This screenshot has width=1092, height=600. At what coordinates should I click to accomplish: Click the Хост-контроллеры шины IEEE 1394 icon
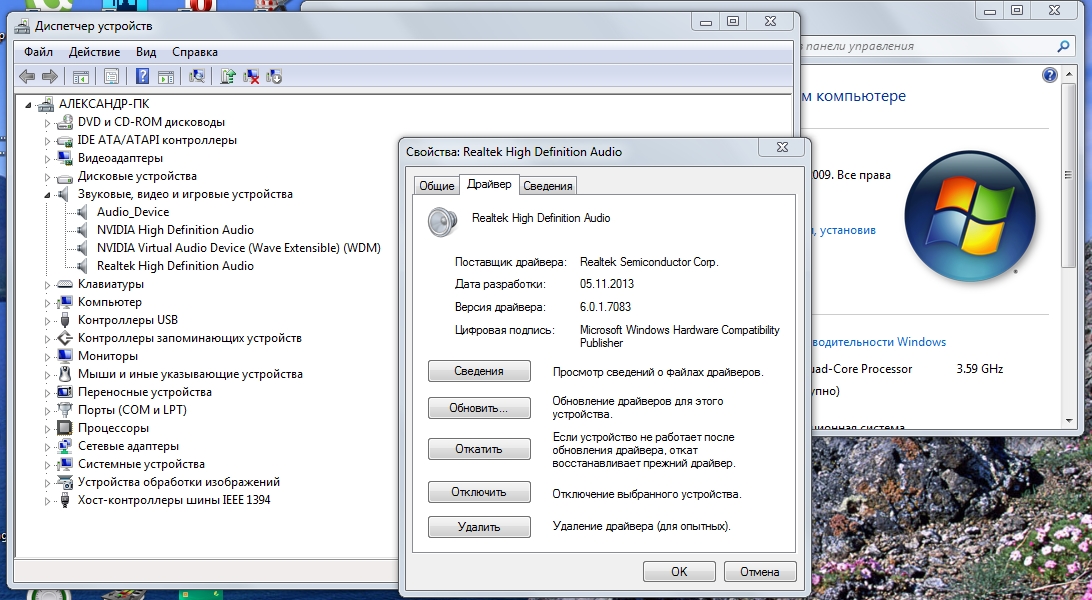pyautogui.click(x=64, y=500)
